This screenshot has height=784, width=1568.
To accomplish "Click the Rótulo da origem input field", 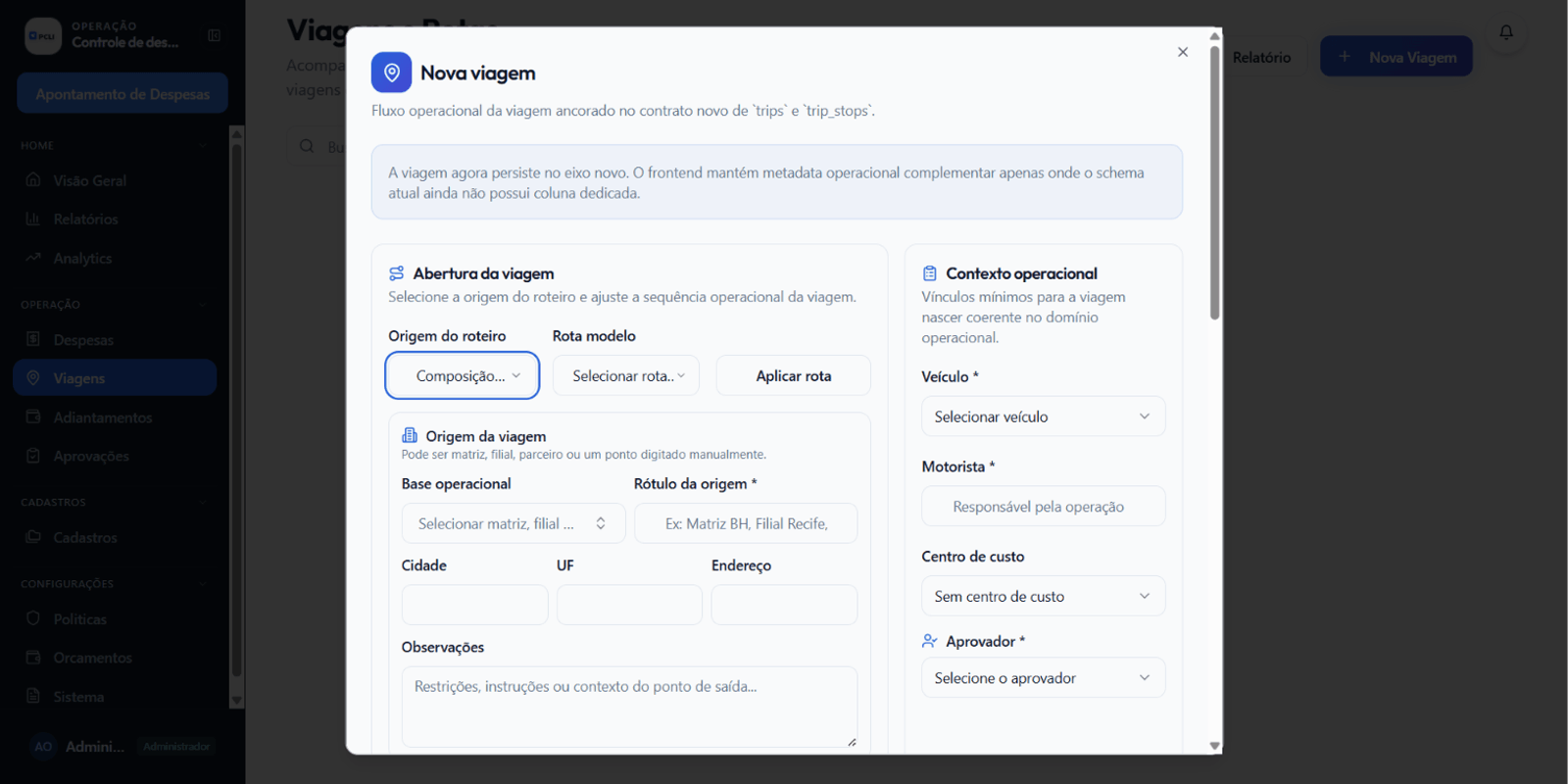I will (746, 523).
